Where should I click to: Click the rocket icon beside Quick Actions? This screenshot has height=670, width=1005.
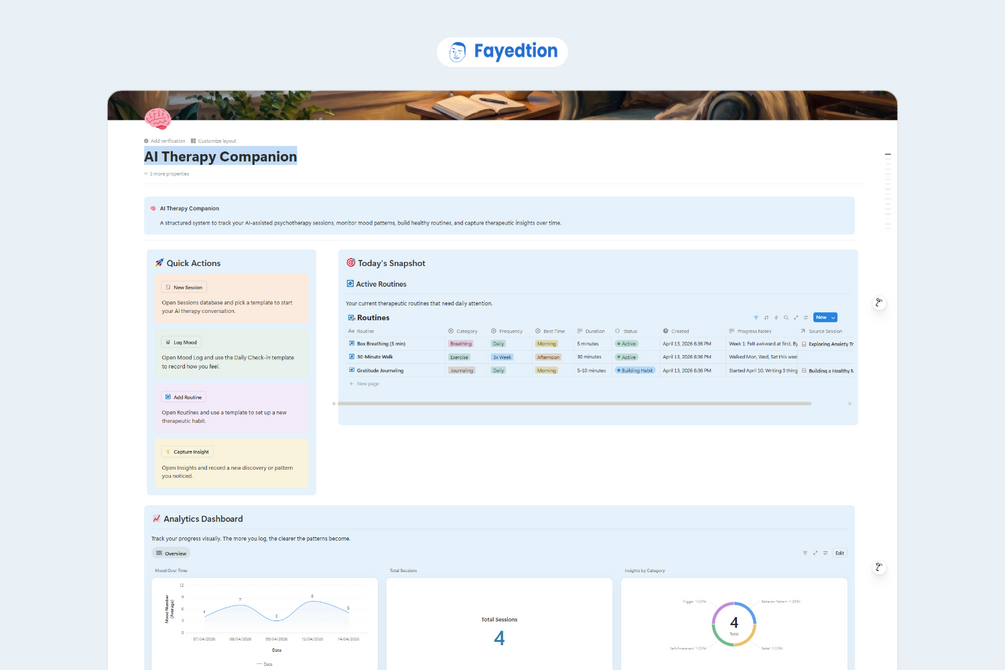pos(159,263)
